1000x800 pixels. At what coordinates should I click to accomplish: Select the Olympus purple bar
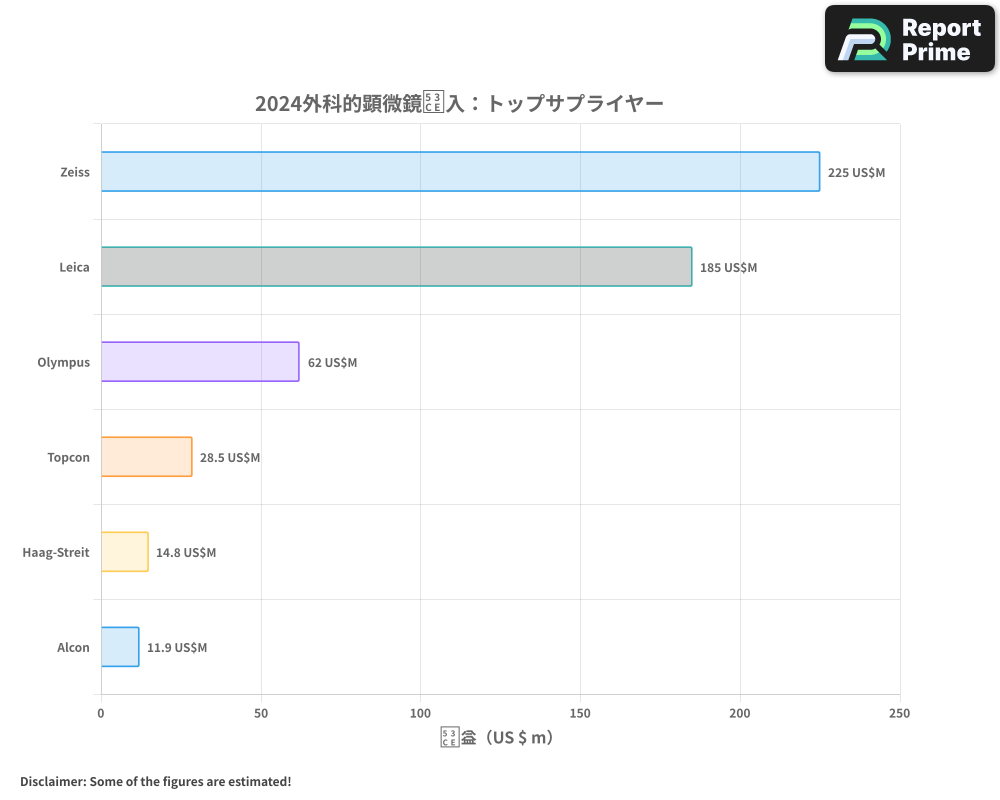[x=200, y=362]
